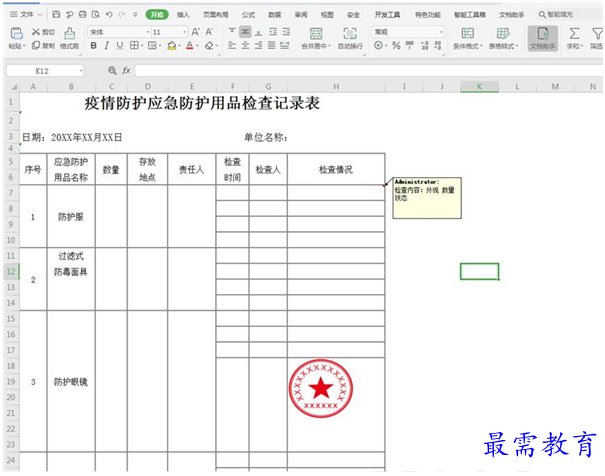Viewport: 605px width, 476px height.
Task: Apply the red font color A
Action: tap(189, 46)
